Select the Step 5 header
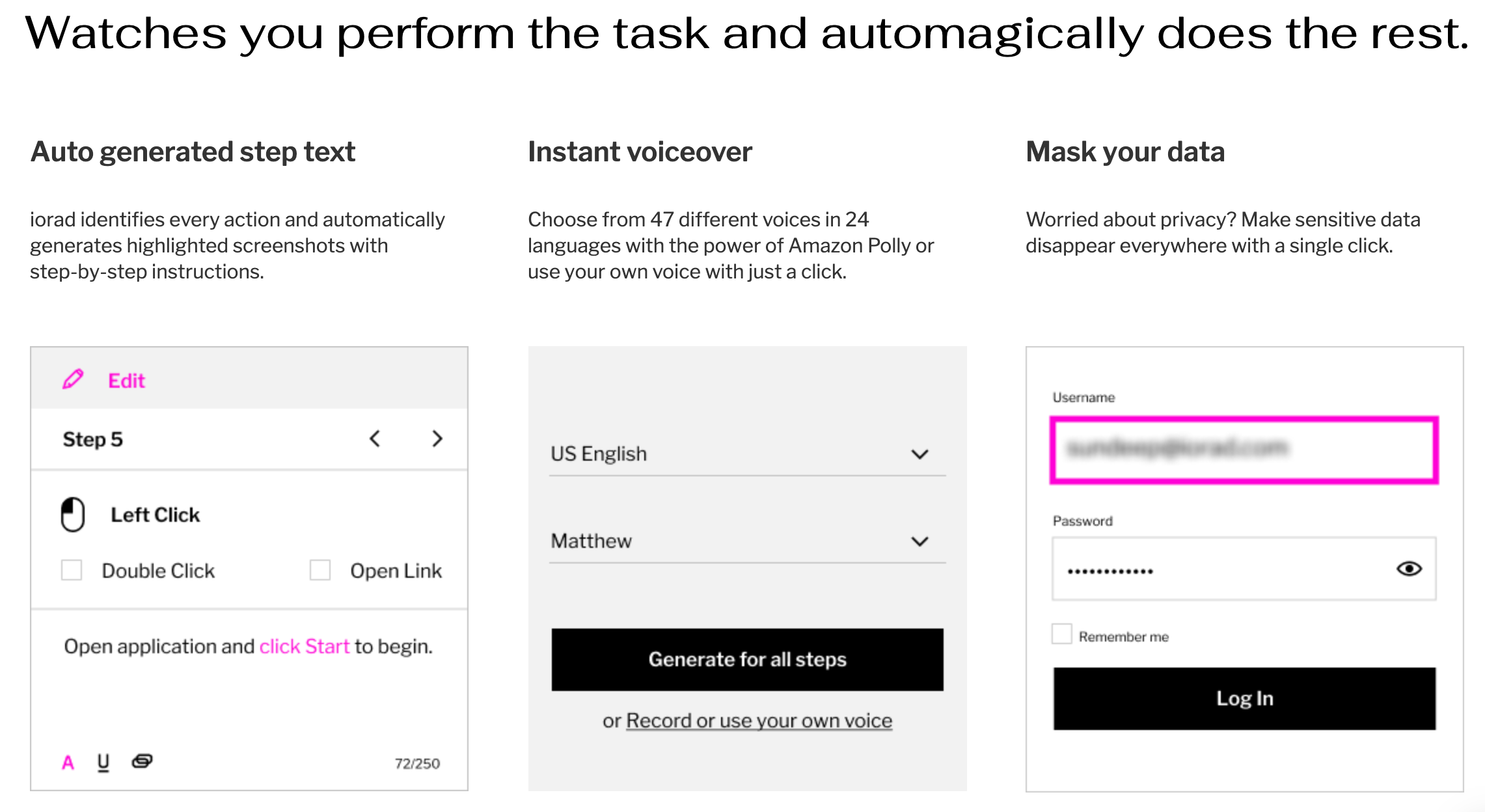1485x812 pixels. point(92,439)
